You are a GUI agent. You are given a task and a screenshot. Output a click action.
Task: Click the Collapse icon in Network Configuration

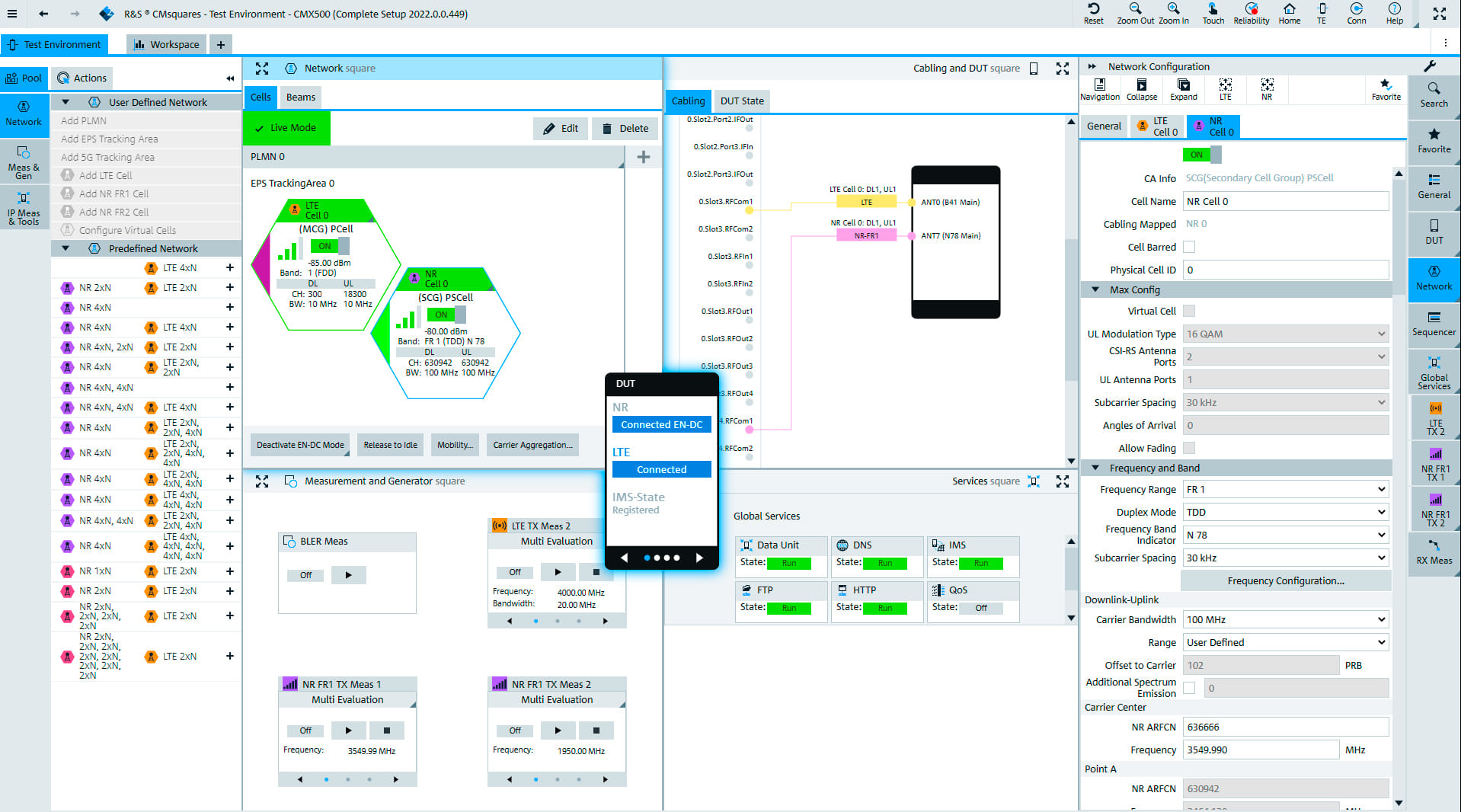(x=1141, y=89)
